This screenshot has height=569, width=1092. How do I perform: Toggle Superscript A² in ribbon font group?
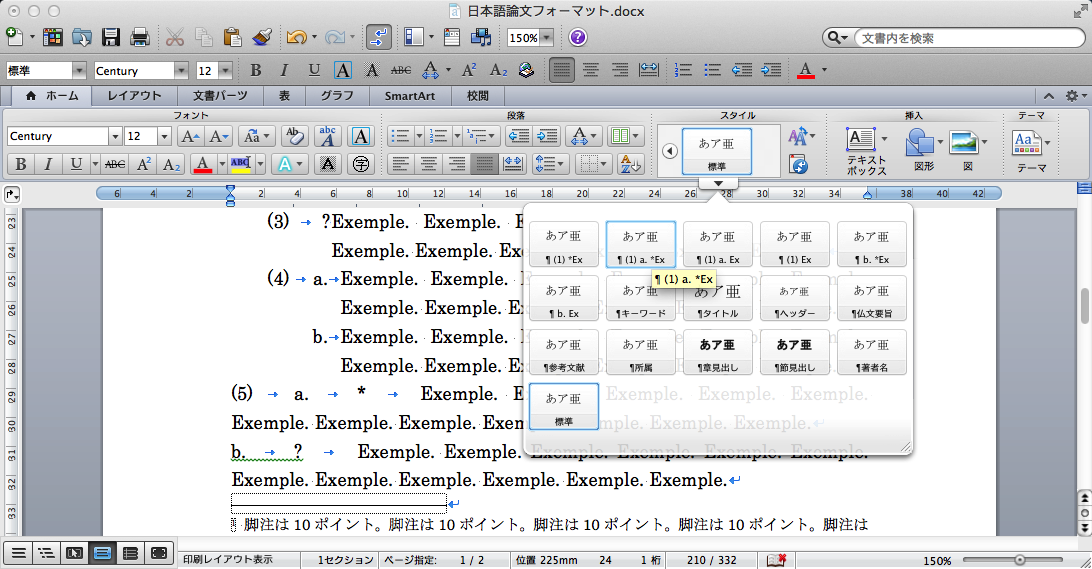click(x=143, y=164)
